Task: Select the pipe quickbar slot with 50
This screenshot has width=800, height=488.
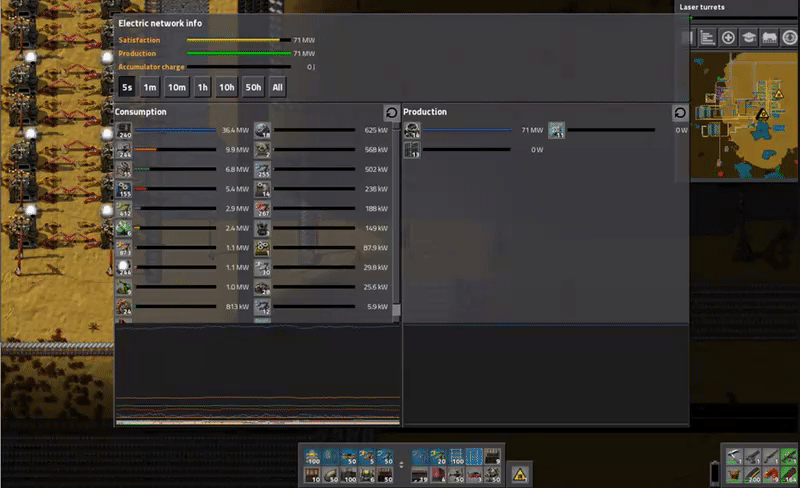Action: tap(331, 475)
